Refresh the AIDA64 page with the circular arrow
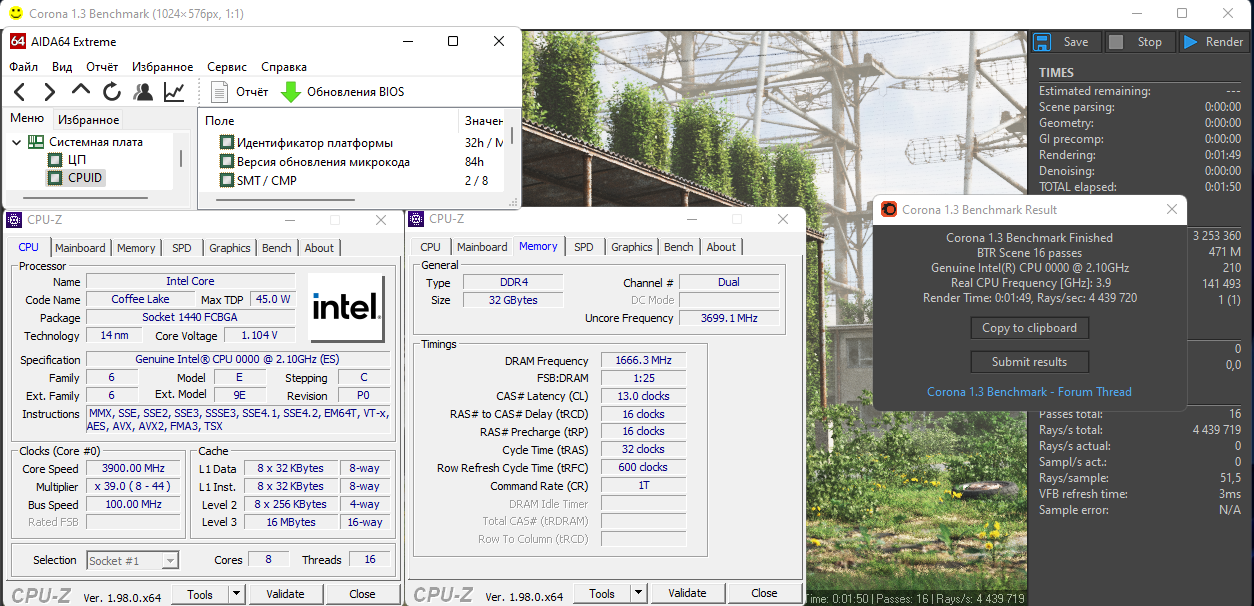1254x606 pixels. 112,92
